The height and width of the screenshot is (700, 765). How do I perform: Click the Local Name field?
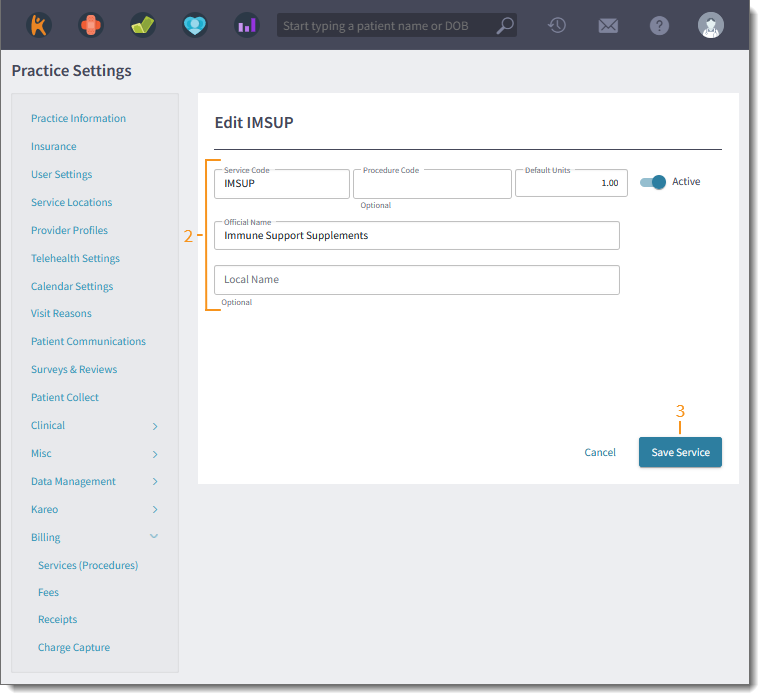pyautogui.click(x=417, y=280)
